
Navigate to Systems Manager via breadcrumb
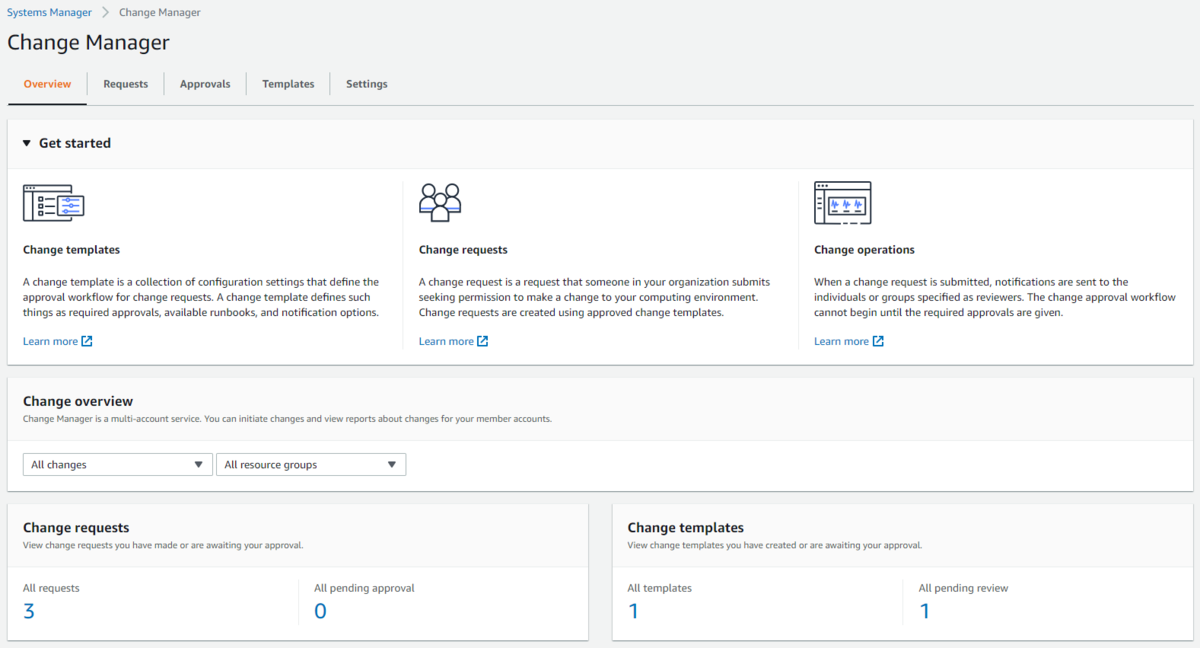[48, 12]
